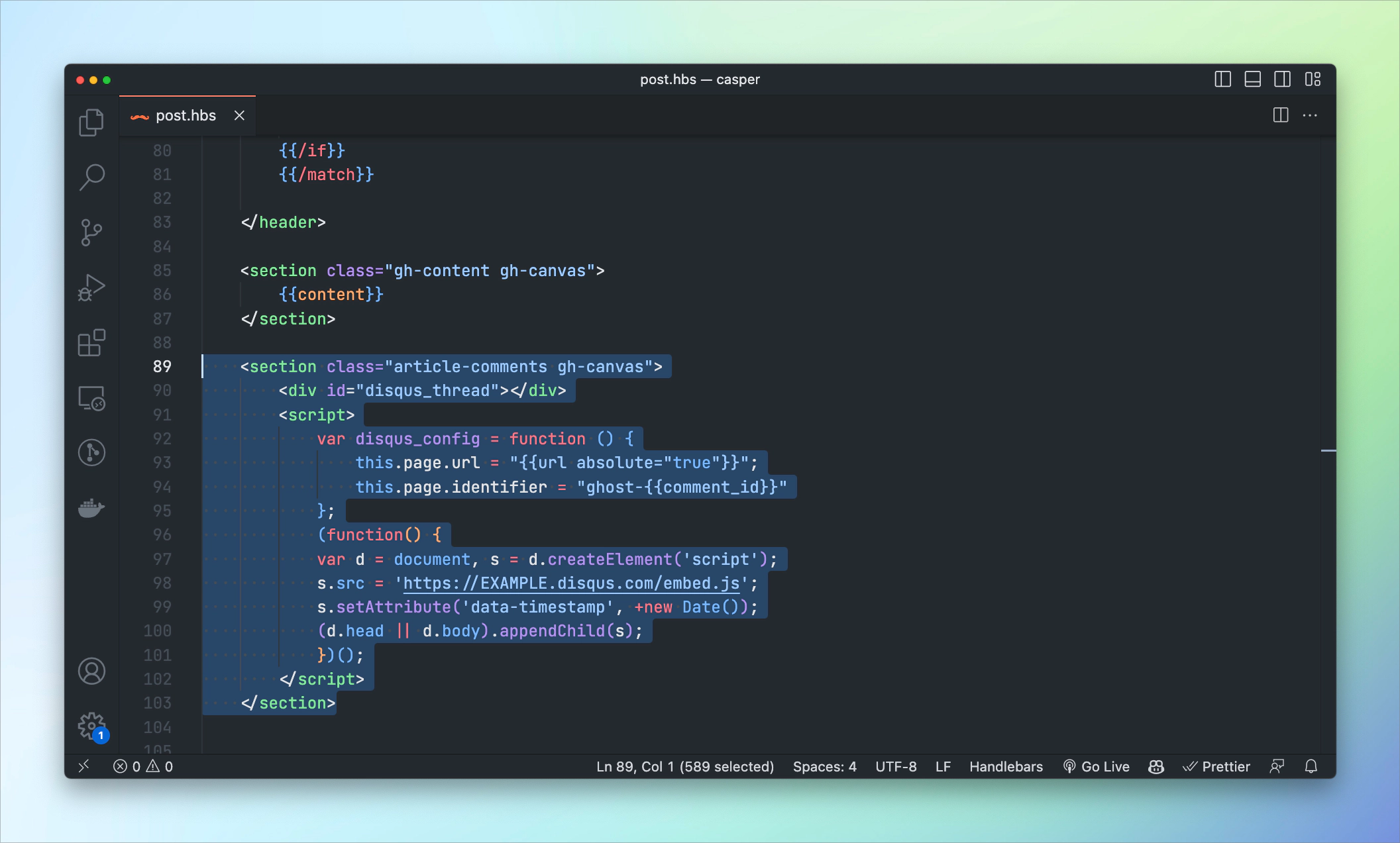Toggle the primary side bar
1400x843 pixels.
click(1222, 79)
